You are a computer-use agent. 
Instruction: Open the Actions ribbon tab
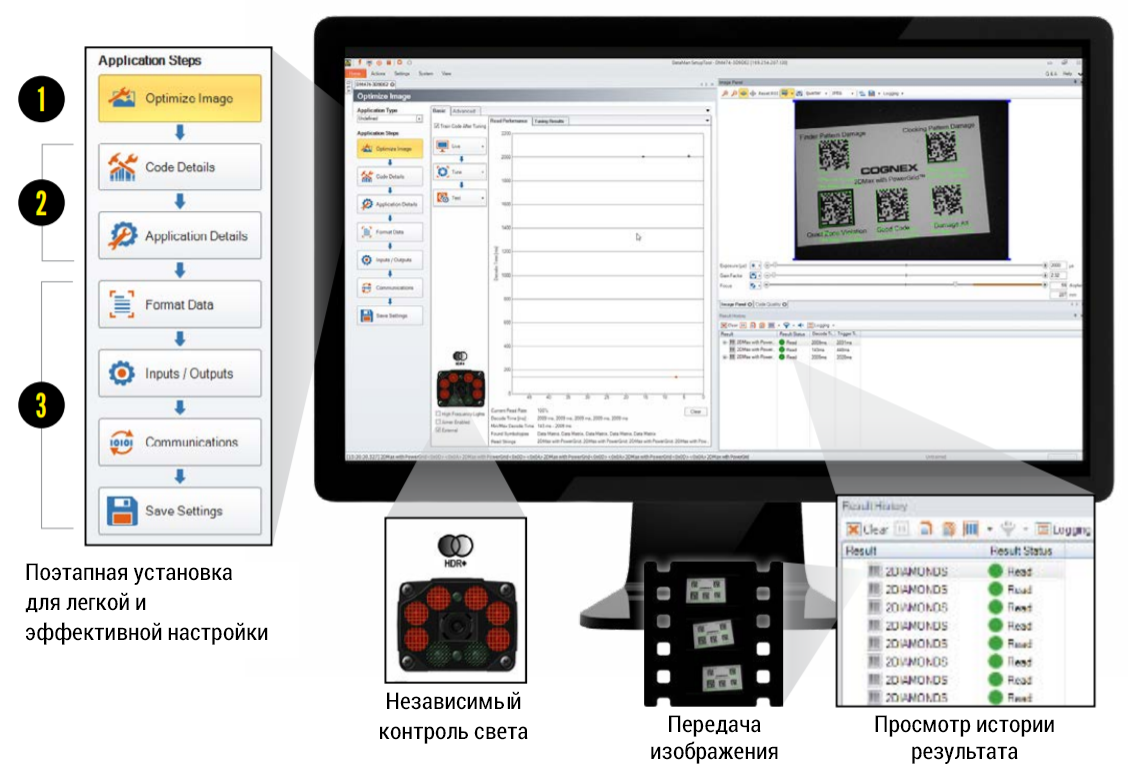tap(378, 73)
